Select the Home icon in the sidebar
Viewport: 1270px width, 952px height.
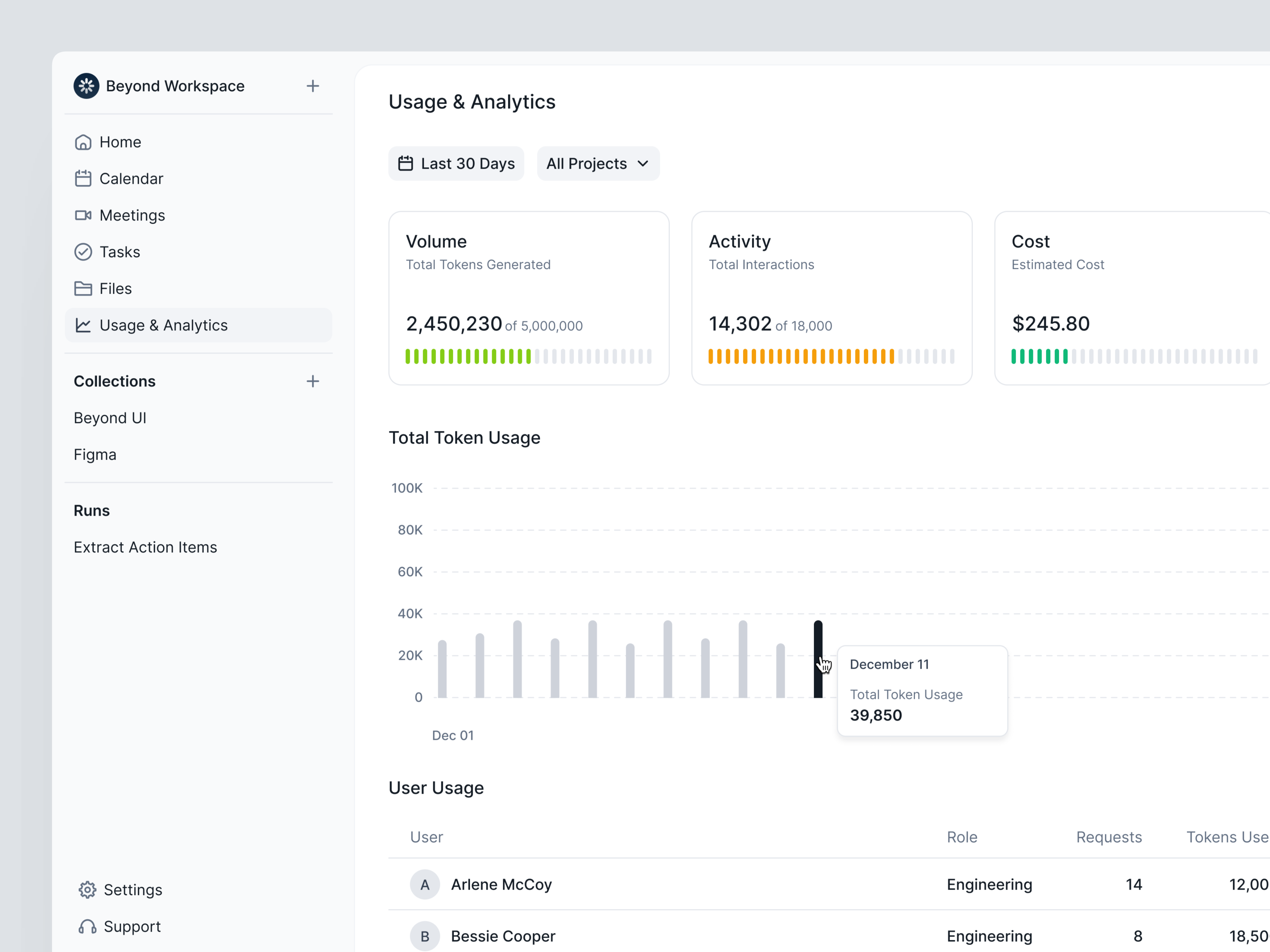tap(84, 142)
